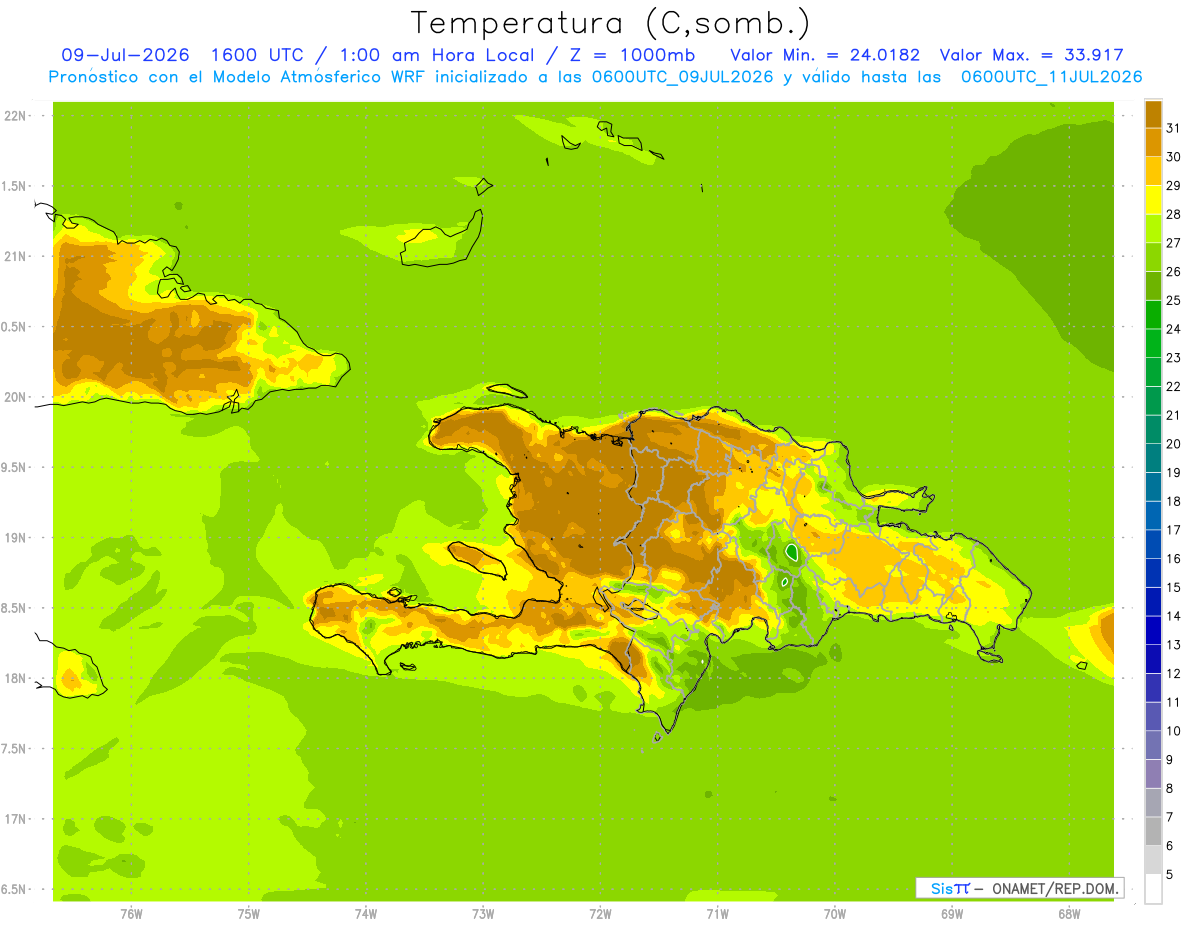The width and height of the screenshot is (1200, 927).
Task: Click 'Valor Min. = 24.0182' text
Action: pos(825,55)
